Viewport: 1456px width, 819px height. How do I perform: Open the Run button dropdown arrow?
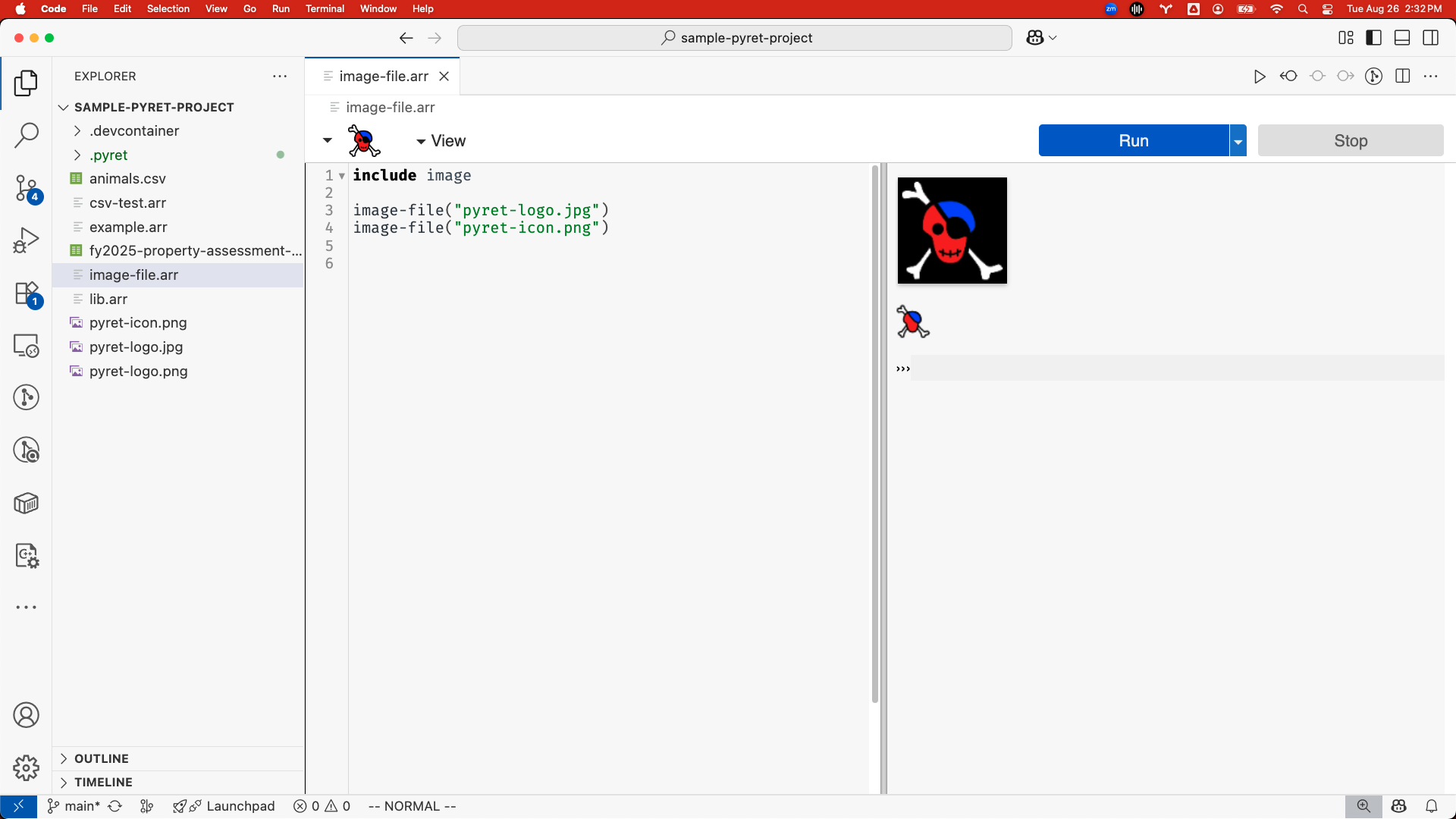1238,140
